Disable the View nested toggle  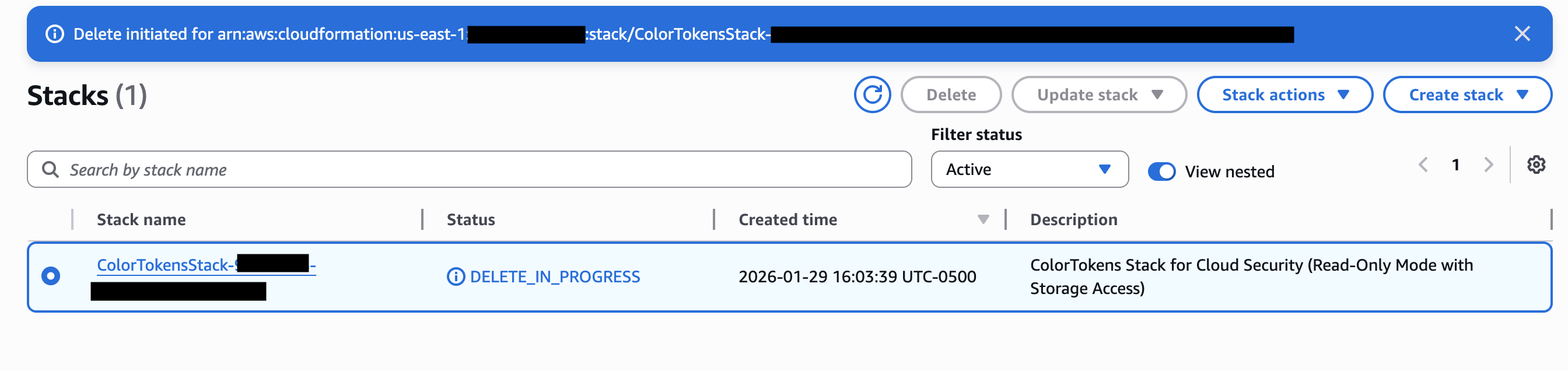1163,171
